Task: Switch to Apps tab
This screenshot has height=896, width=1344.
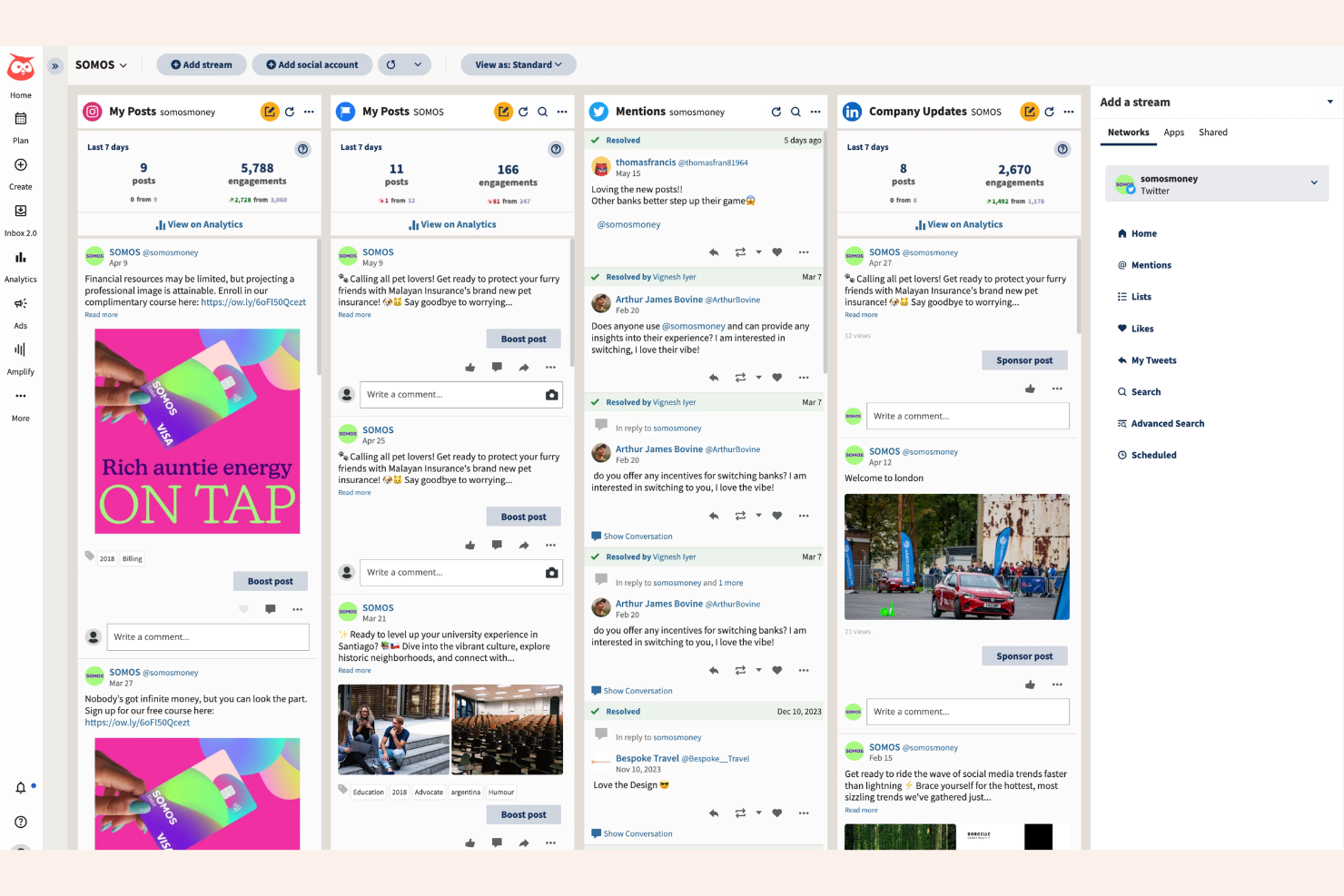Action: (1174, 133)
